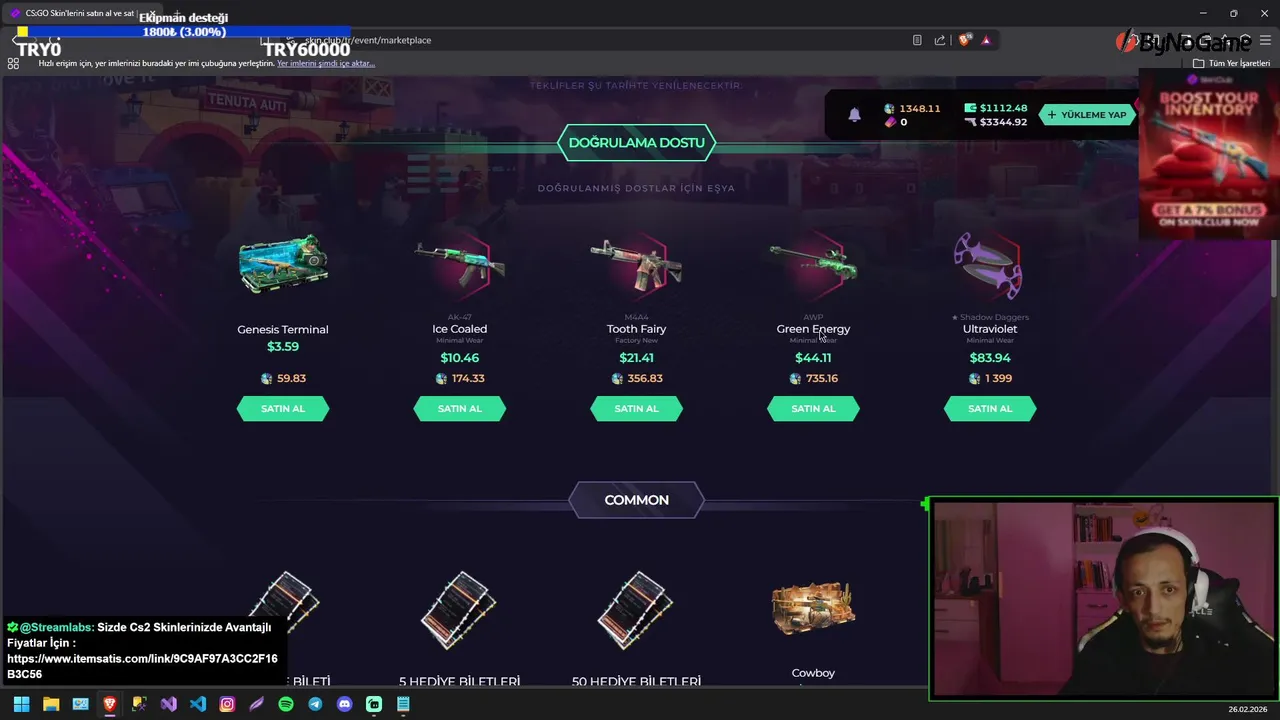The image size is (1280, 720).
Task: Click the 735.16 coin price
Action: (x=822, y=379)
